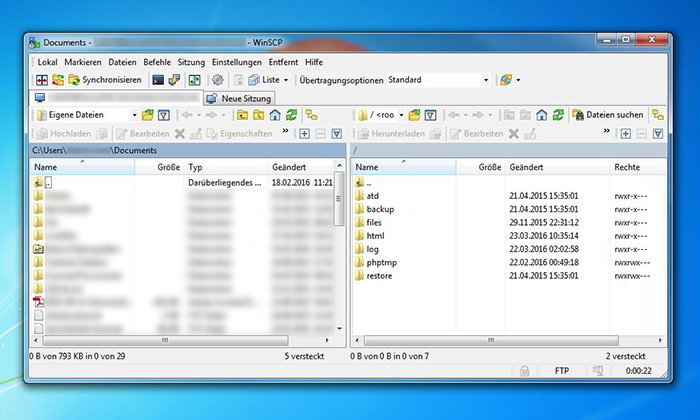Expand local toolbar overflow chevron
Screen dimensions: 700x420
[285, 131]
